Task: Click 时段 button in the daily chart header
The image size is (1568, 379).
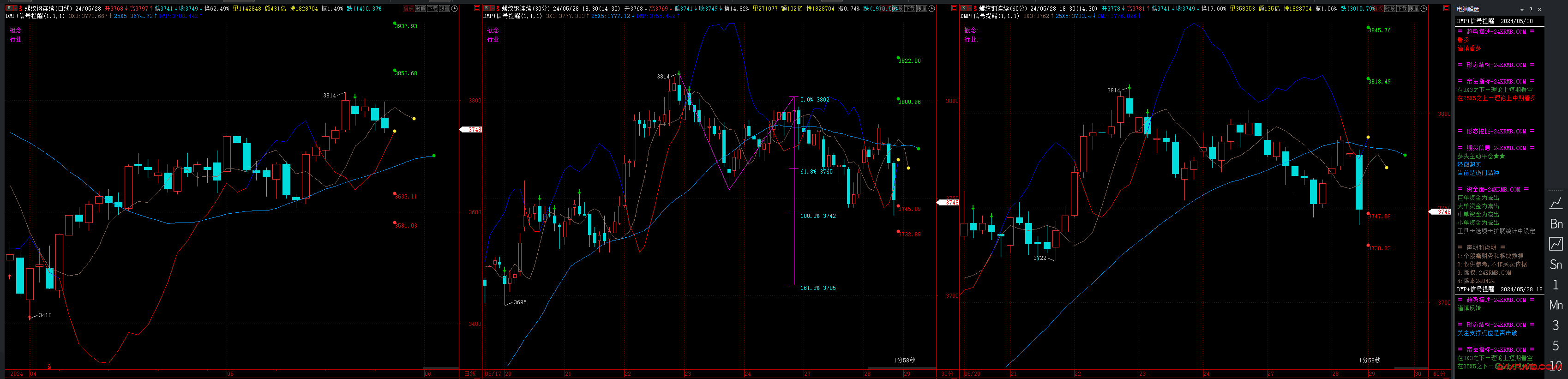Action: [x=421, y=8]
